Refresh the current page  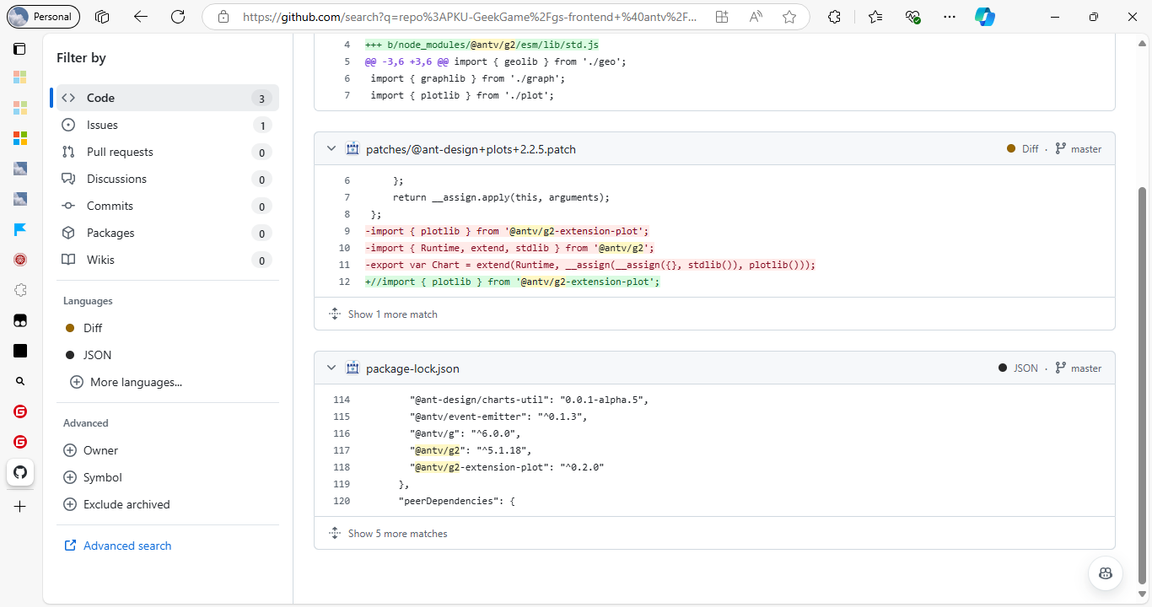coord(178,17)
